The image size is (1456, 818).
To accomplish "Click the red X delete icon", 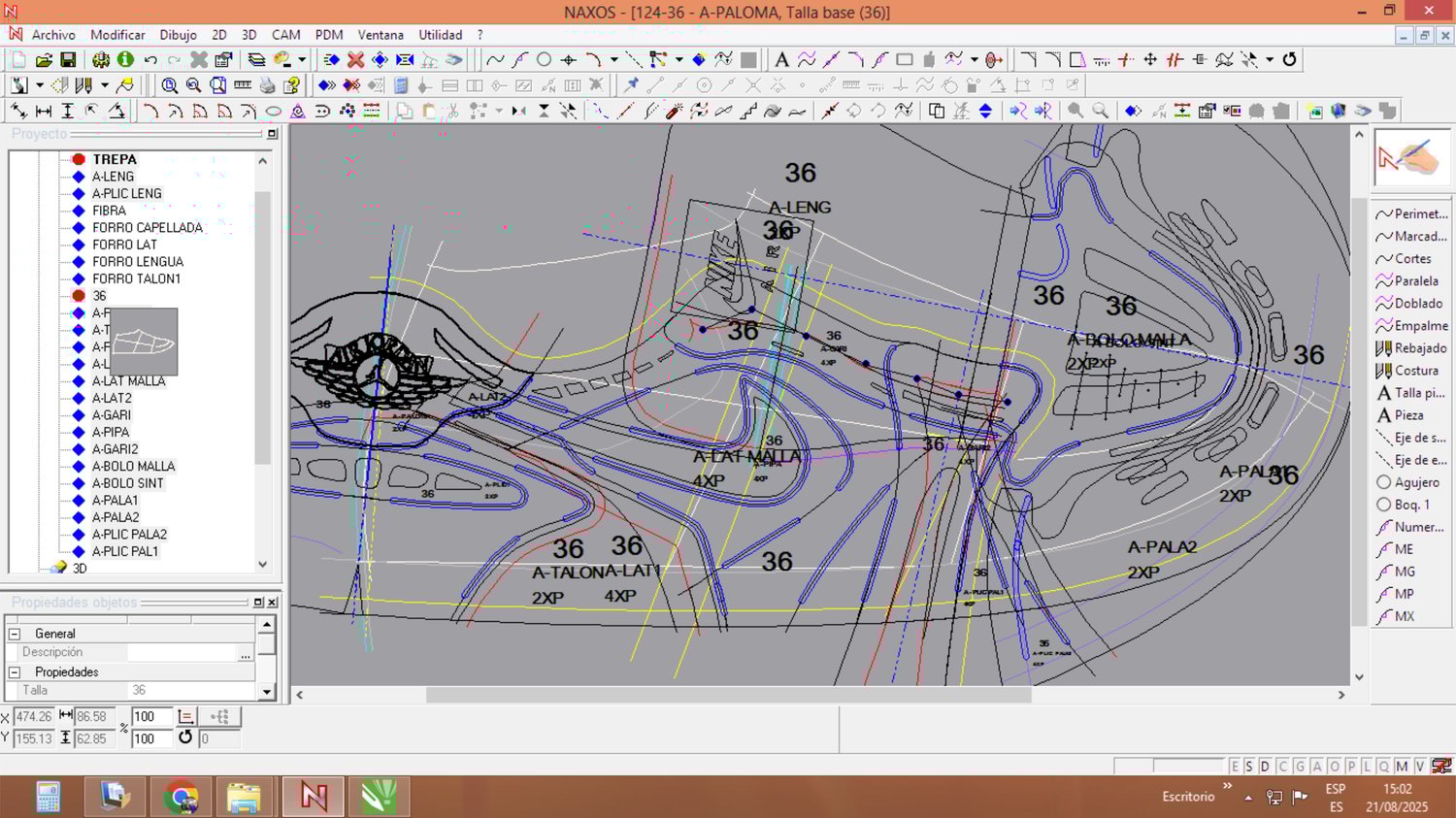I will [x=355, y=60].
